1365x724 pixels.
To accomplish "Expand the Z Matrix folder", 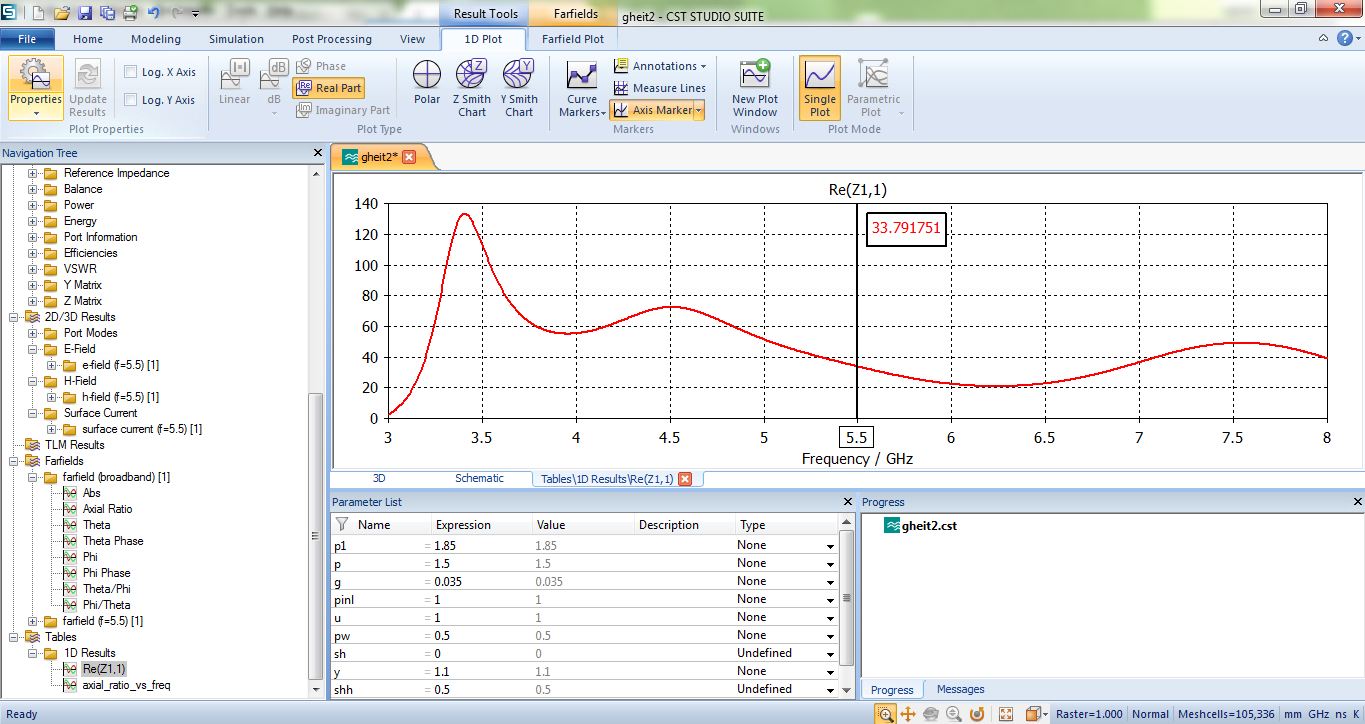I will (32, 301).
